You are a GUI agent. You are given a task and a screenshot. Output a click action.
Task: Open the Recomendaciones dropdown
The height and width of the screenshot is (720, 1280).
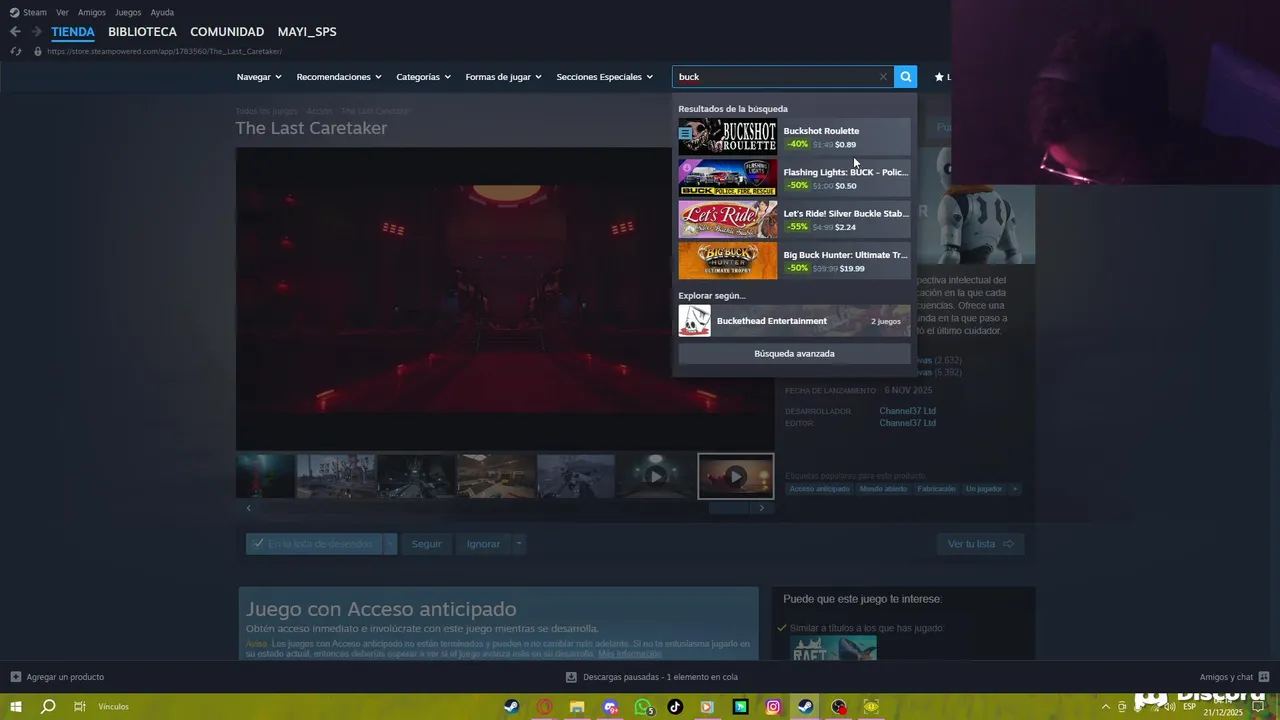click(x=339, y=77)
